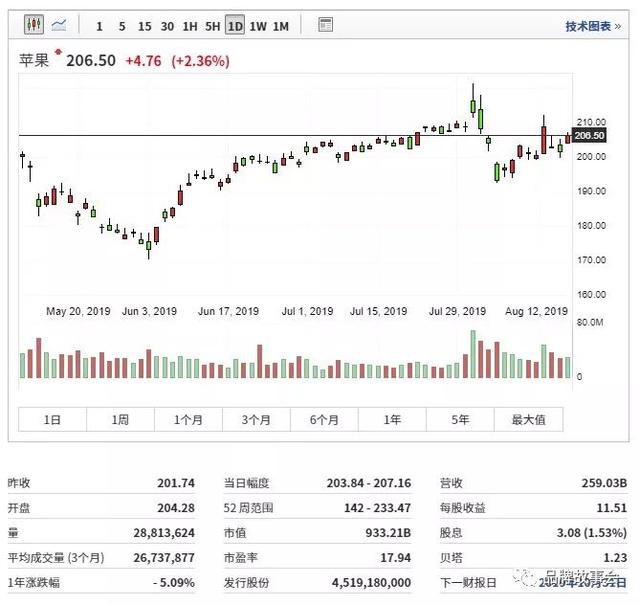Viewport: 640px width, 605px height.
Task: Click the red market status icon beside 苹果
Action: point(58,52)
